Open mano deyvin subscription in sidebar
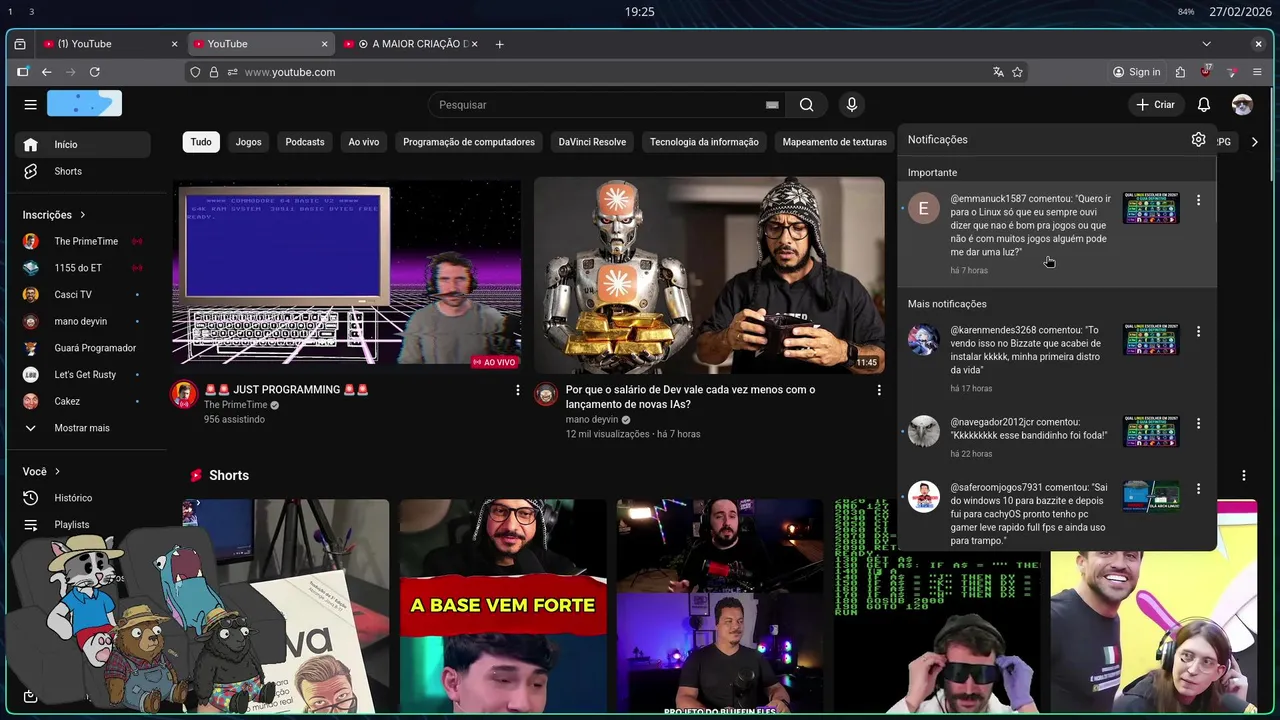 (83, 321)
